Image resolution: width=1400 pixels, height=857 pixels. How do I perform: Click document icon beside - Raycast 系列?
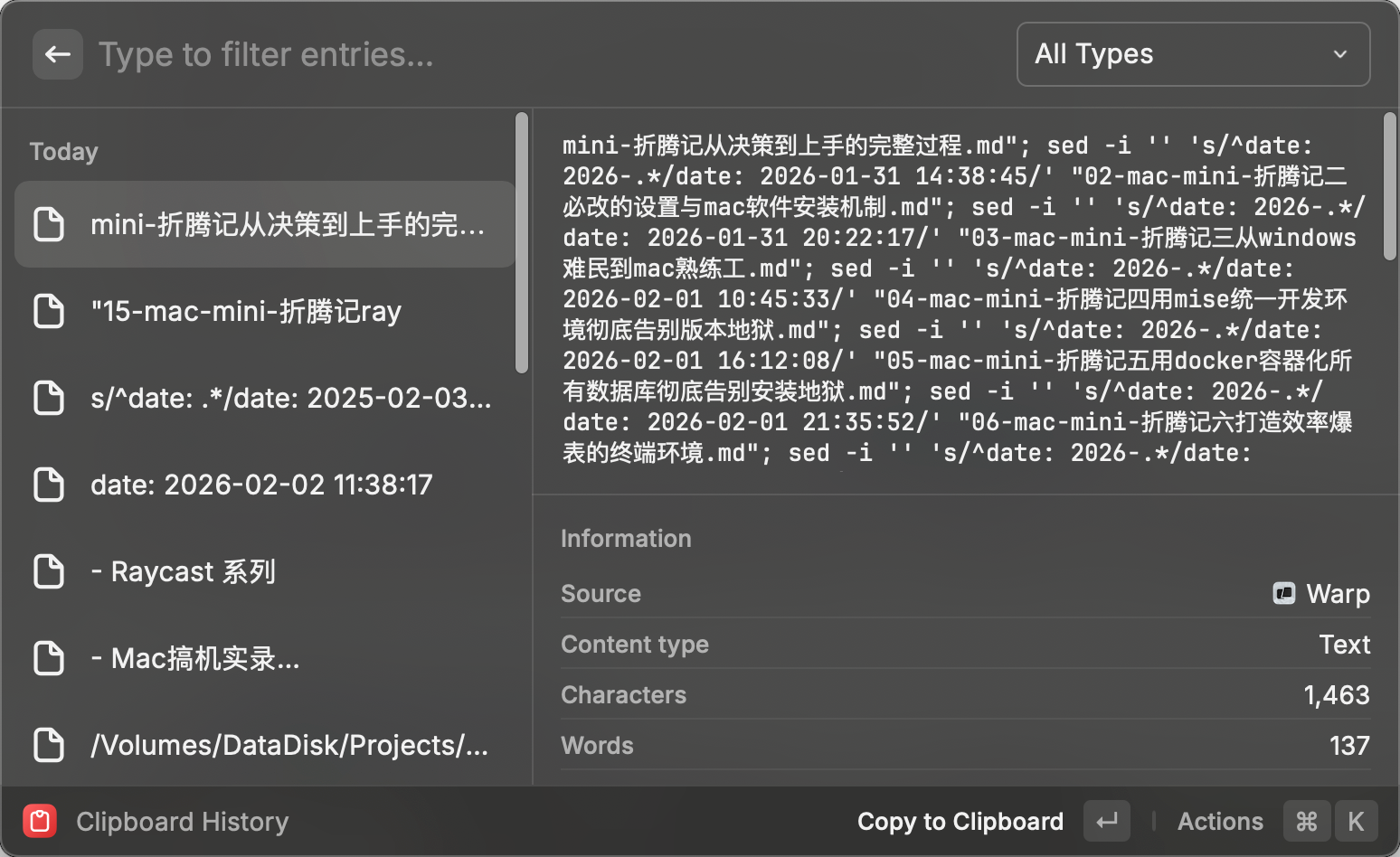point(49,571)
